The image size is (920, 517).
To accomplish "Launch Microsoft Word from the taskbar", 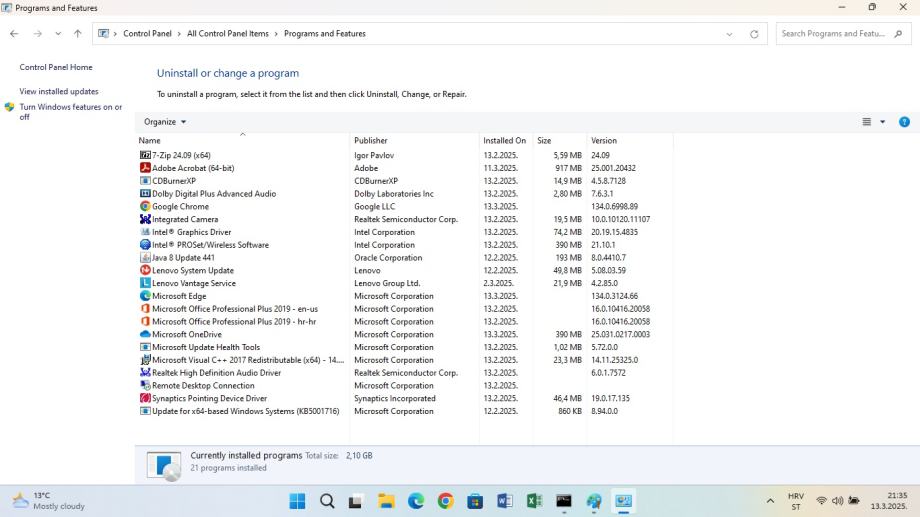I will click(x=505, y=501).
